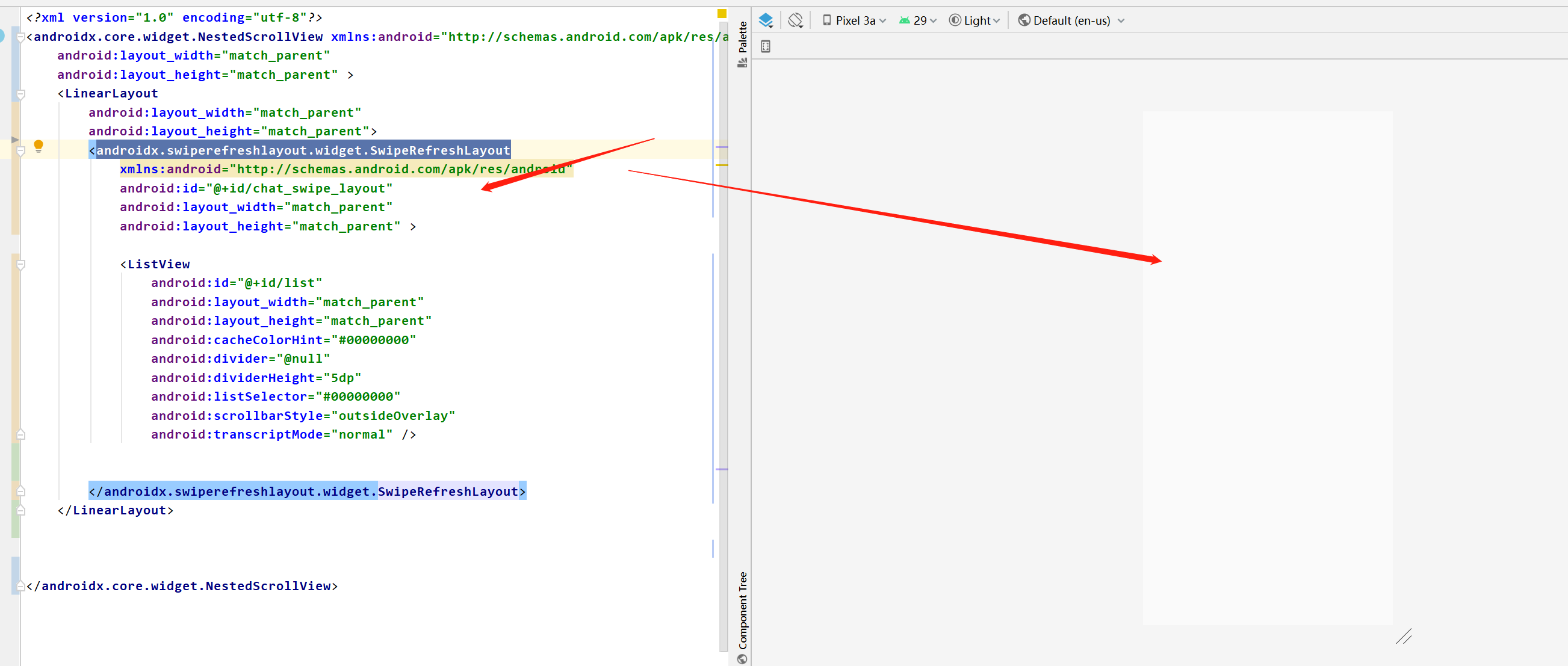
Task: Click the line 'android:dividerHeight="5dp"'
Action: tap(256, 378)
